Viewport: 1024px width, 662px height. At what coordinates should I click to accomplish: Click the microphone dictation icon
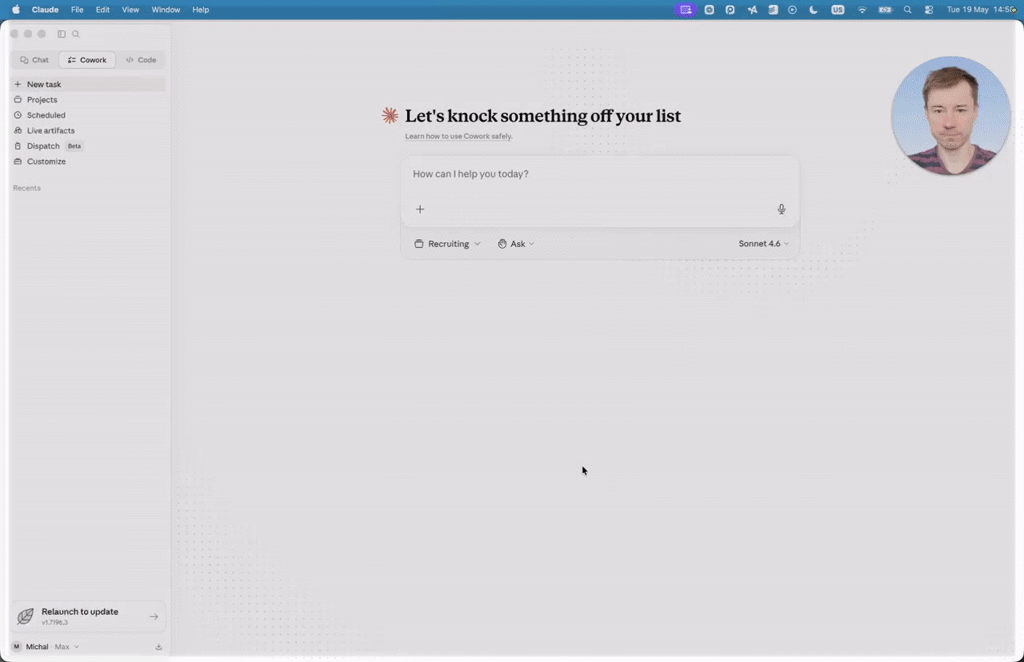pos(781,209)
